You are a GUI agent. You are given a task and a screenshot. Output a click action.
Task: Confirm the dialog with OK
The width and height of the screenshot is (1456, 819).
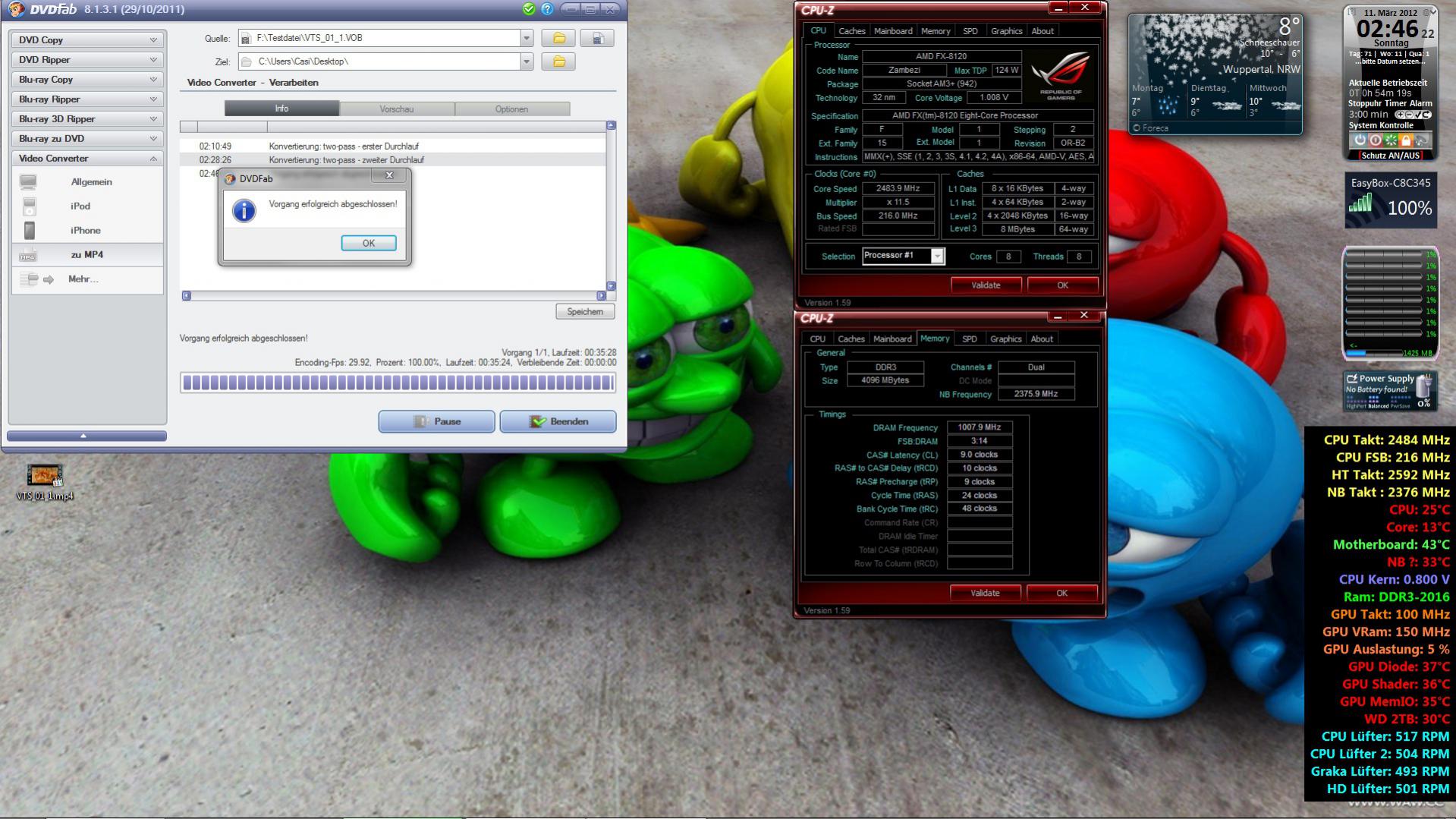369,244
